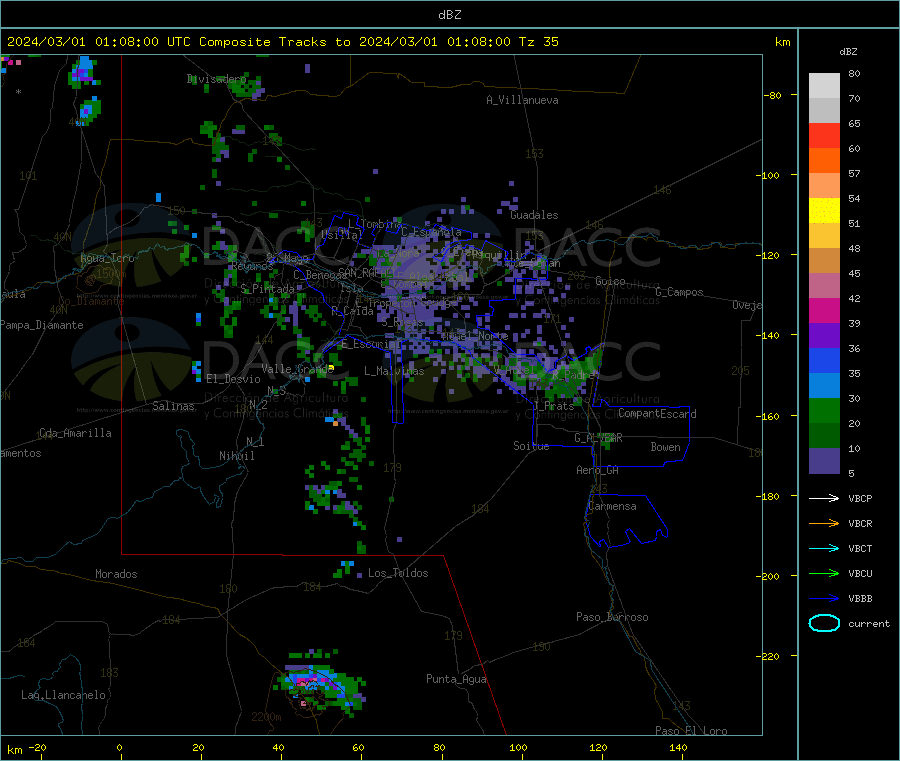Viewport: 900px width, 761px height.
Task: Click the Paso_El_Loro map label
Action: click(691, 731)
